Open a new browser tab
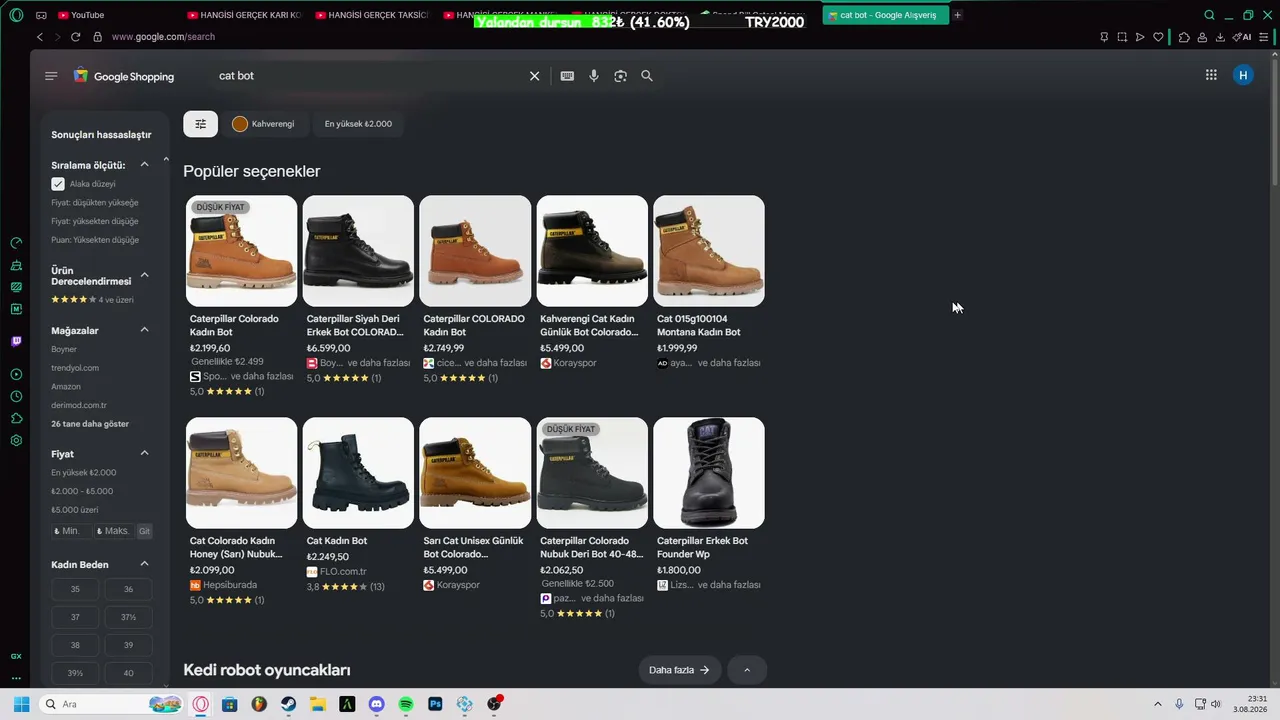1280x720 pixels. click(x=958, y=15)
